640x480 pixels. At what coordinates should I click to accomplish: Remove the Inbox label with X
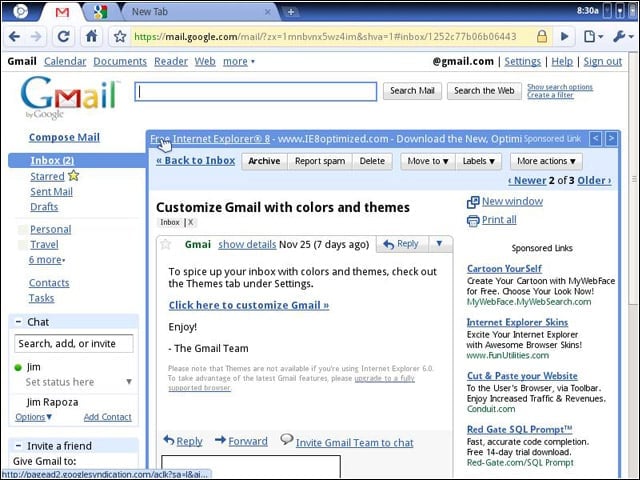click(191, 222)
